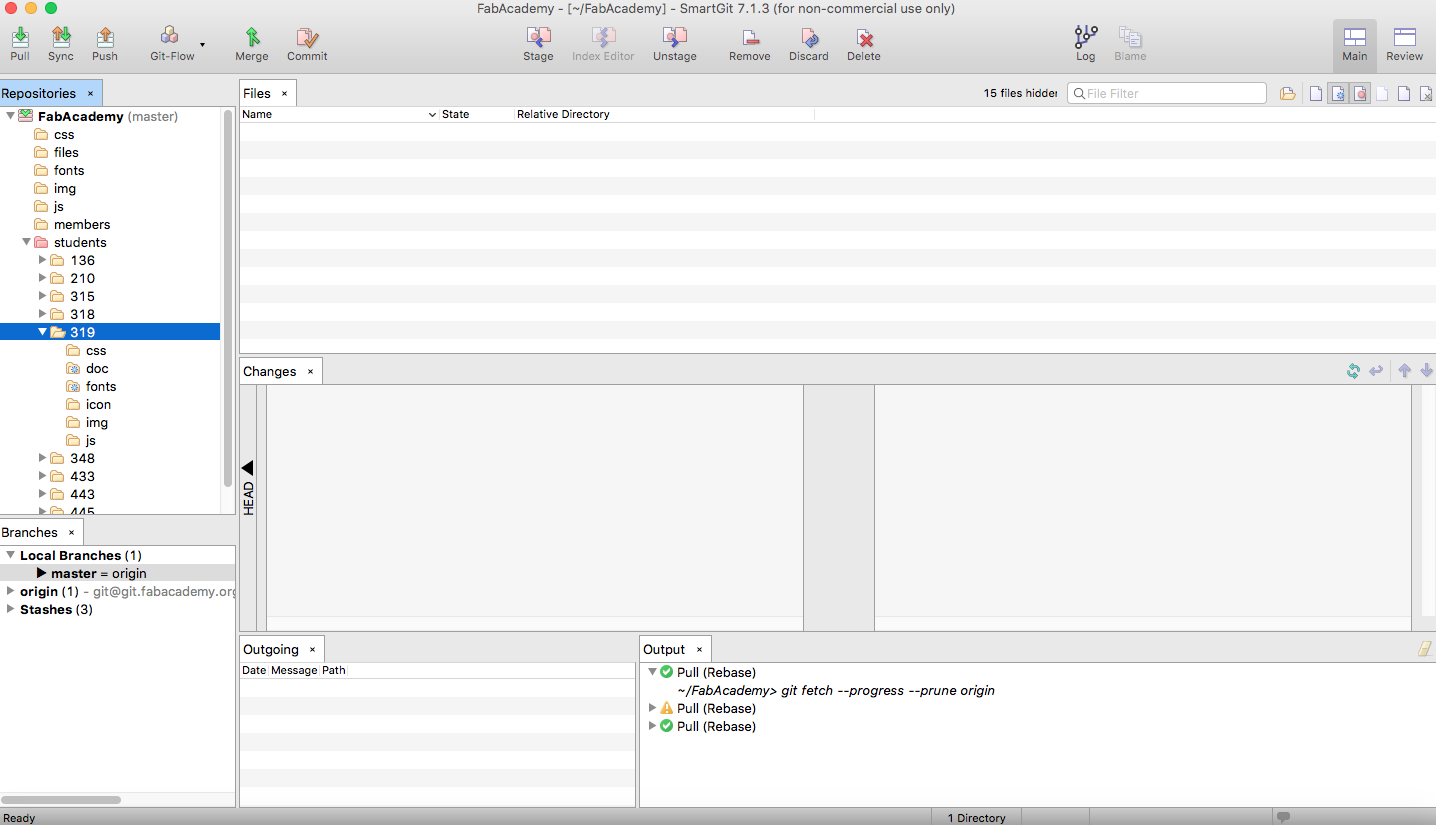Sort files by Name column header
This screenshot has width=1436, height=825.
(x=339, y=114)
